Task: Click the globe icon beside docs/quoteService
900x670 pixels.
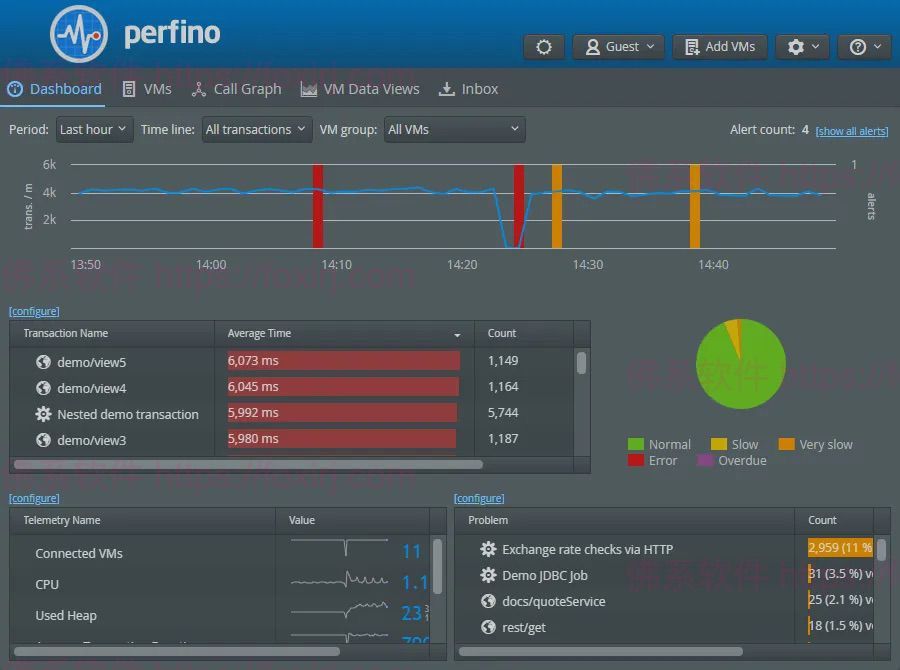Action: tap(487, 601)
